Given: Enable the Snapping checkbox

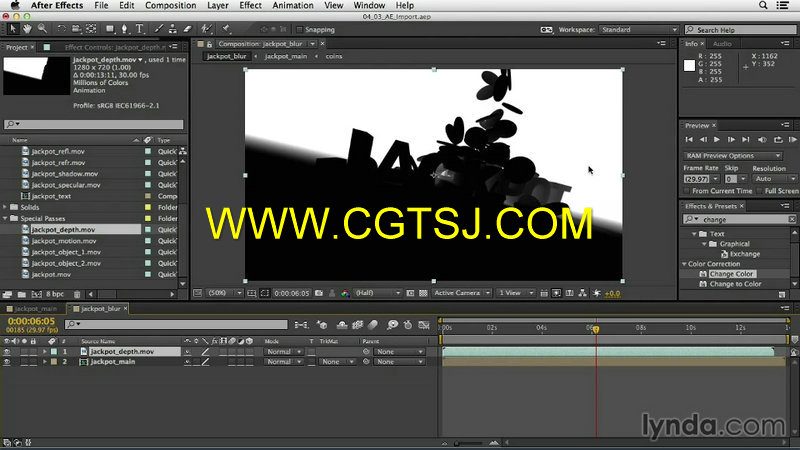Looking at the screenshot, I should click(x=299, y=30).
